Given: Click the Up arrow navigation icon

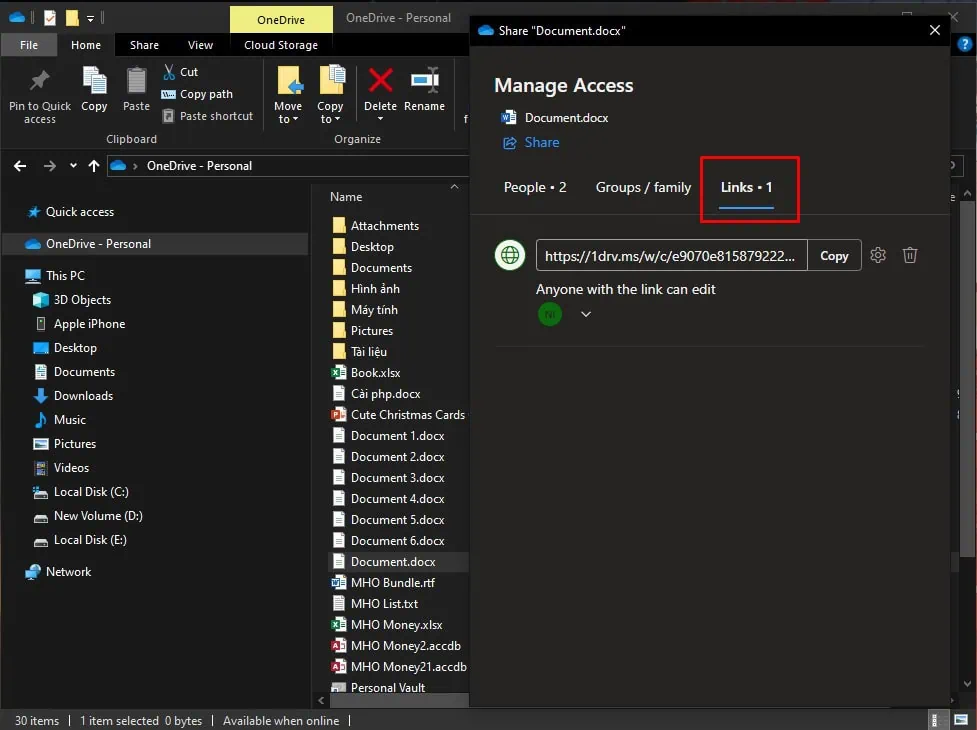Looking at the screenshot, I should [x=94, y=166].
